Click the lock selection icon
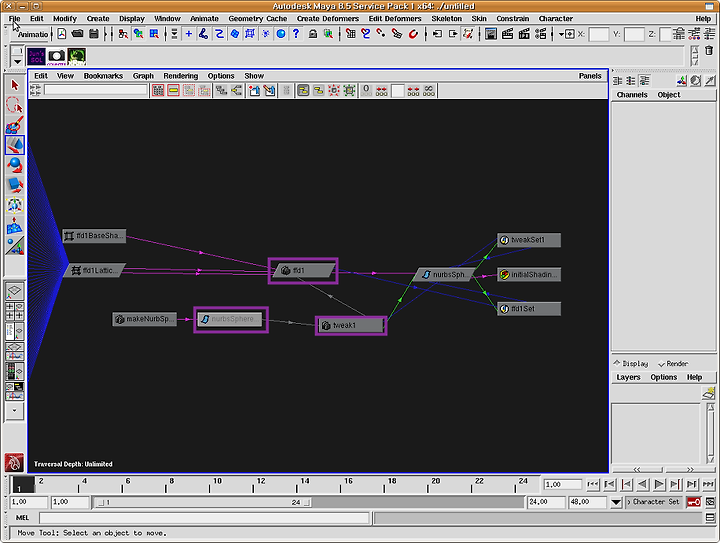 point(313,34)
